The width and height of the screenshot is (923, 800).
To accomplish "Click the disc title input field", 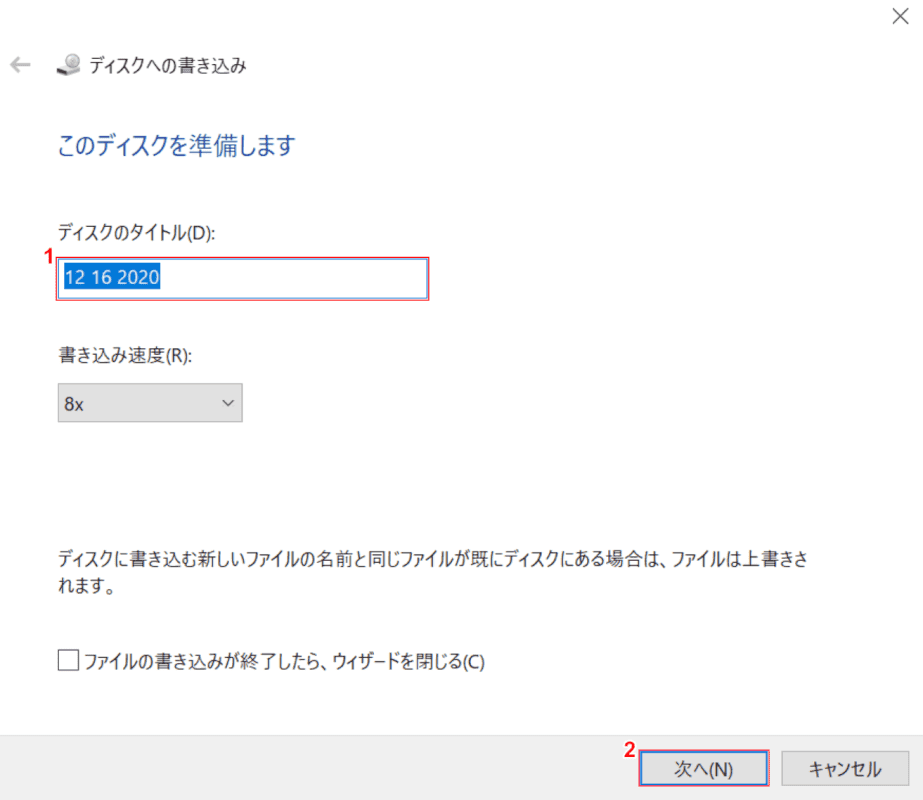I will point(243,278).
